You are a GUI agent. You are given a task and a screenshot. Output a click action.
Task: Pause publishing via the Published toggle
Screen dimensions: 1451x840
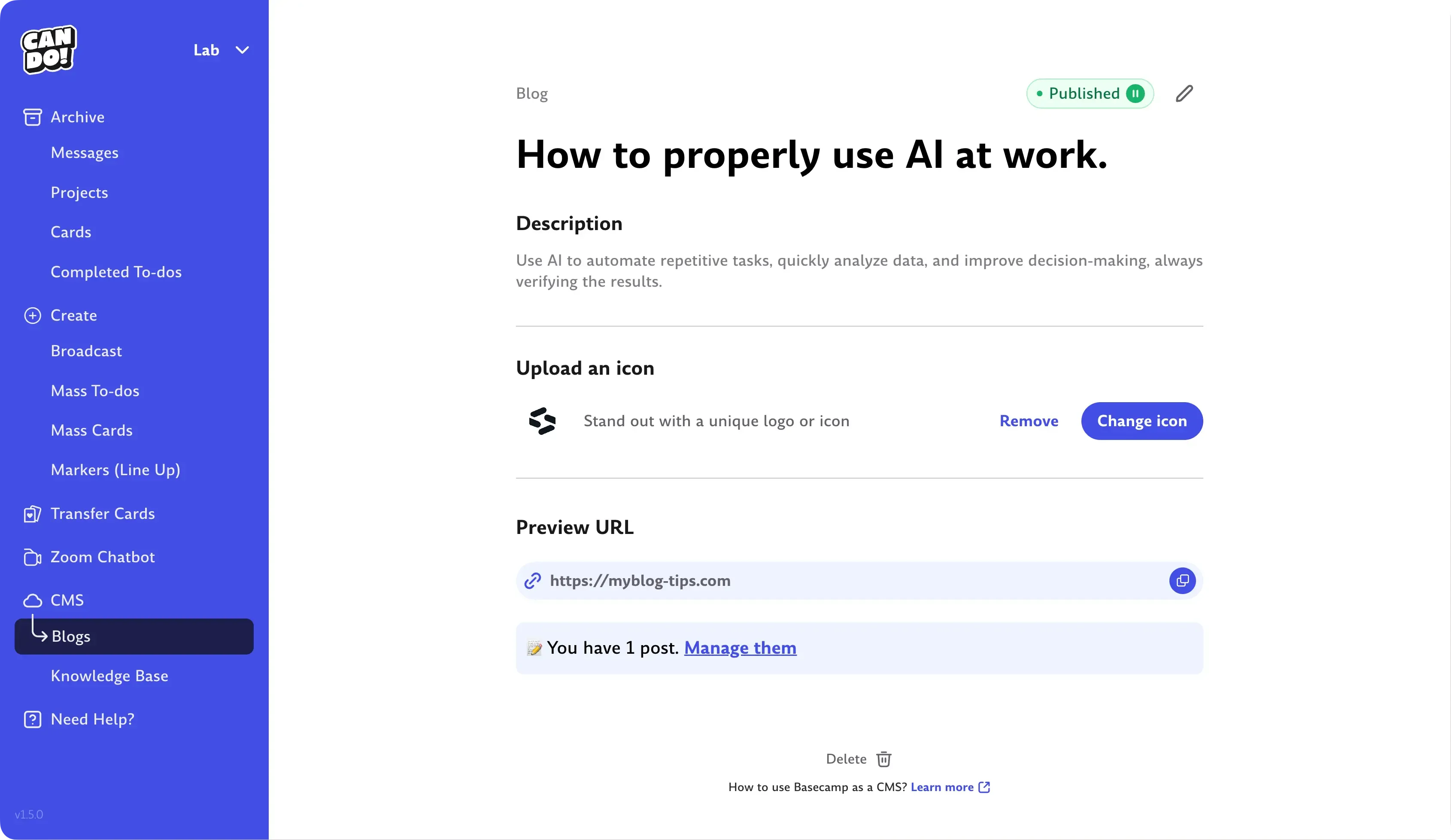(x=1135, y=93)
